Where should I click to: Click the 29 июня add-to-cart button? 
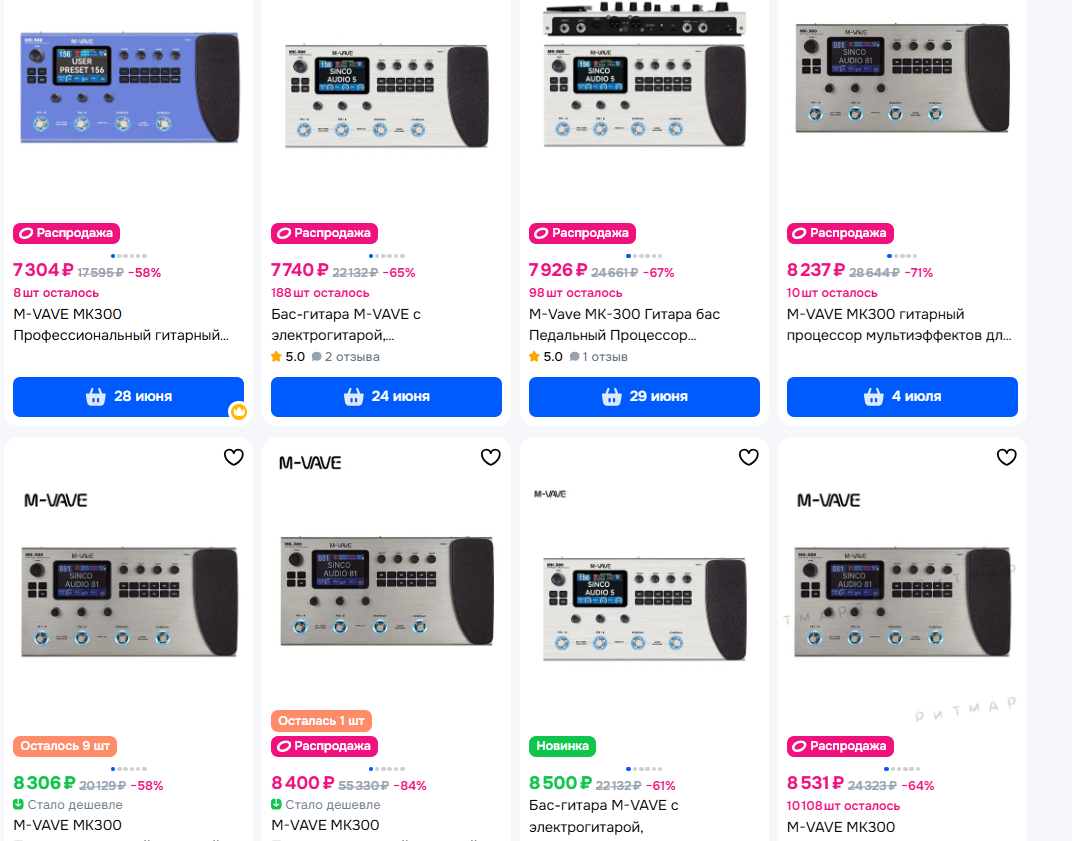[644, 397]
